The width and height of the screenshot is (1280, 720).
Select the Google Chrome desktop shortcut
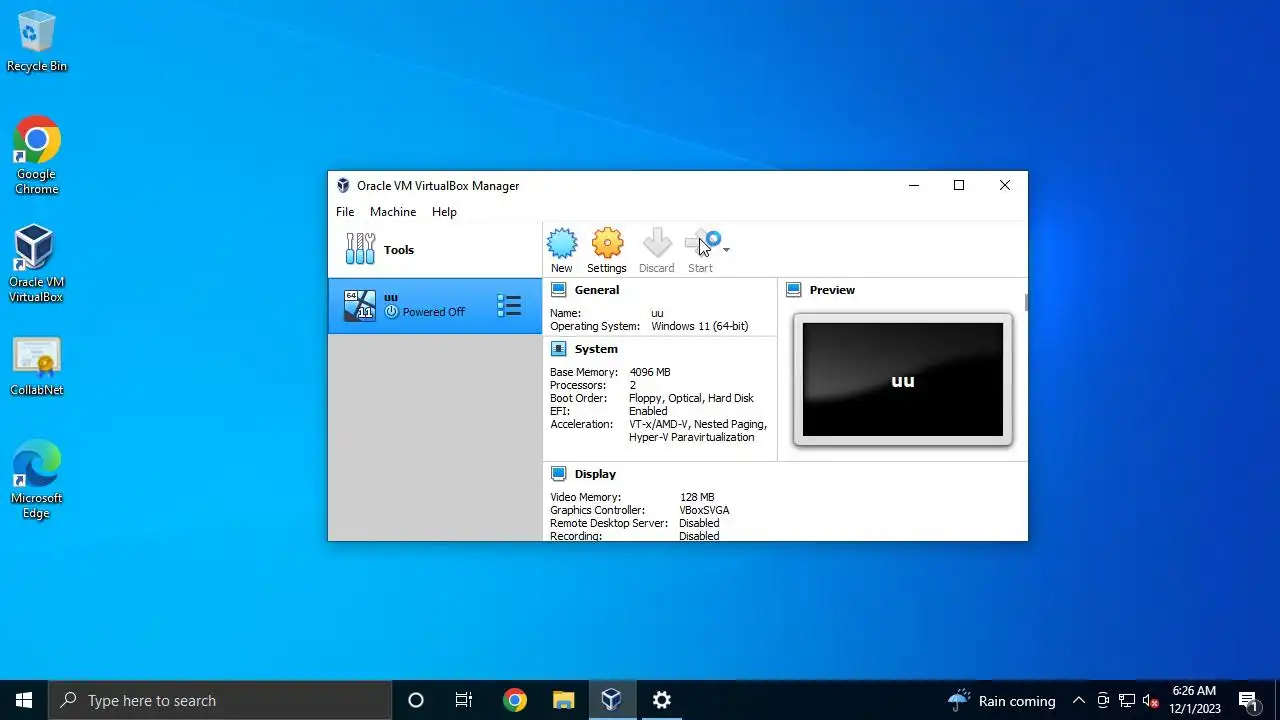(x=37, y=157)
